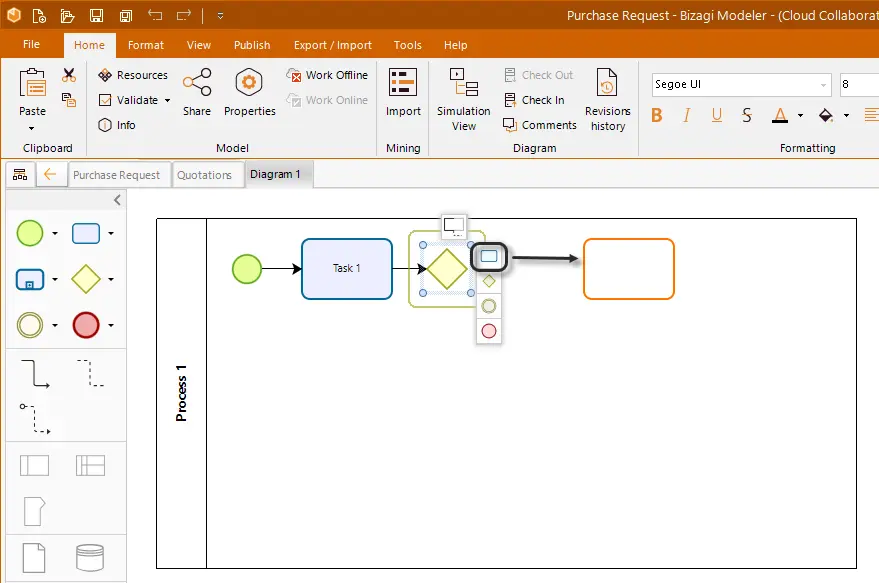This screenshot has height=583, width=879.
Task: Expand the Start event palette options arrow
Action: (x=55, y=233)
